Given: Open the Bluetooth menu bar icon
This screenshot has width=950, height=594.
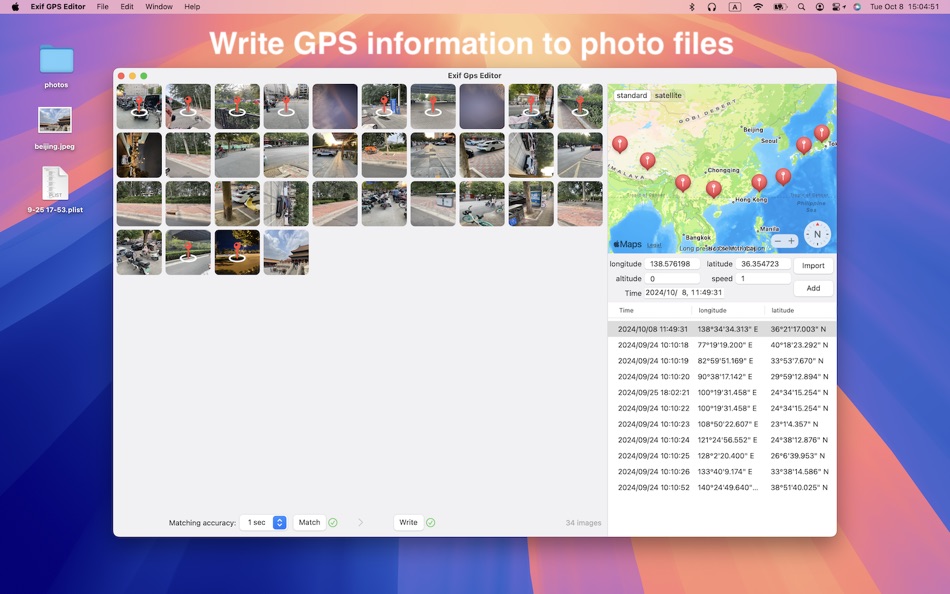Looking at the screenshot, I should click(x=691, y=7).
